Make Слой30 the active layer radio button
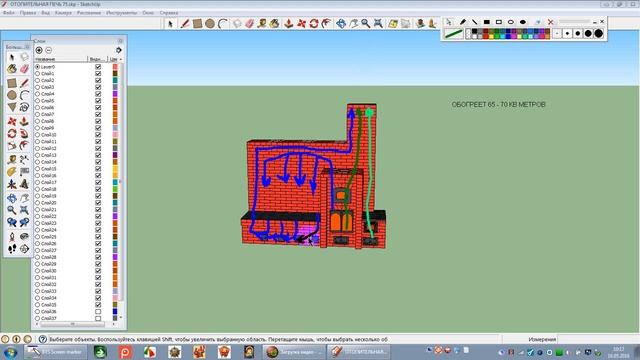The image size is (640, 360). [38, 271]
